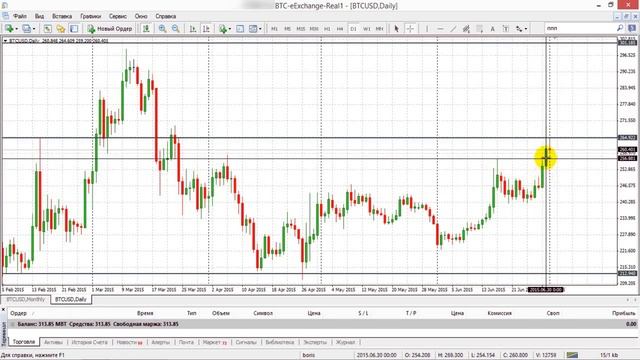Toggle chart shift icon
640x360 pixels.
[x=206, y=29]
